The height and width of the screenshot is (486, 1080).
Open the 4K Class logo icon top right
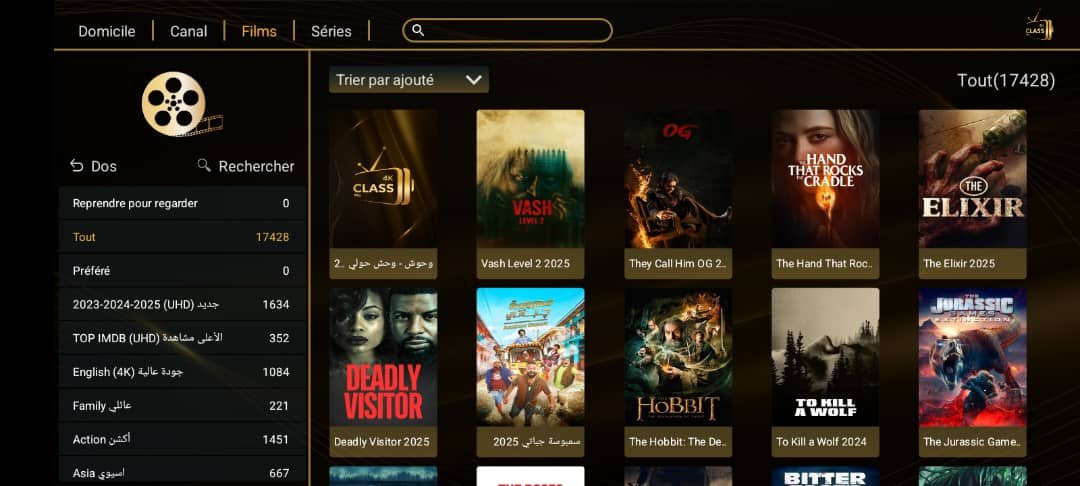(x=1038, y=26)
